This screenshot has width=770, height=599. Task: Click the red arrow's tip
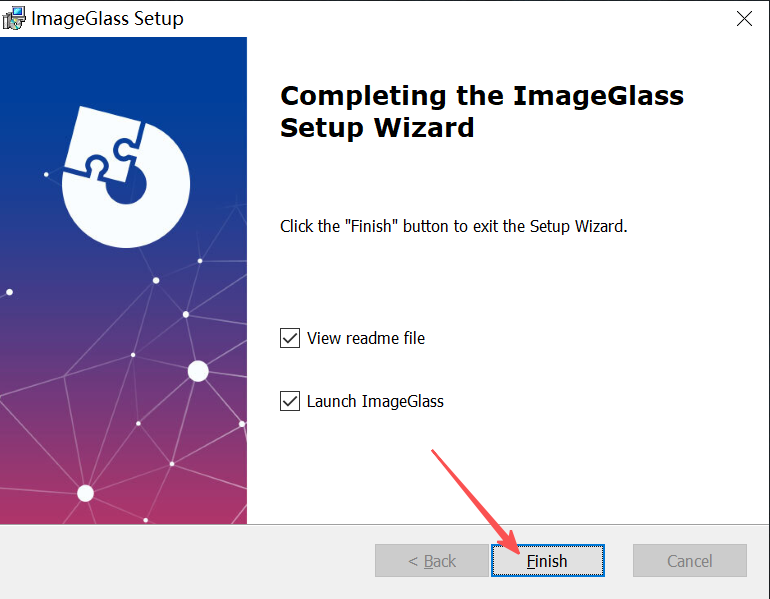tap(518, 552)
